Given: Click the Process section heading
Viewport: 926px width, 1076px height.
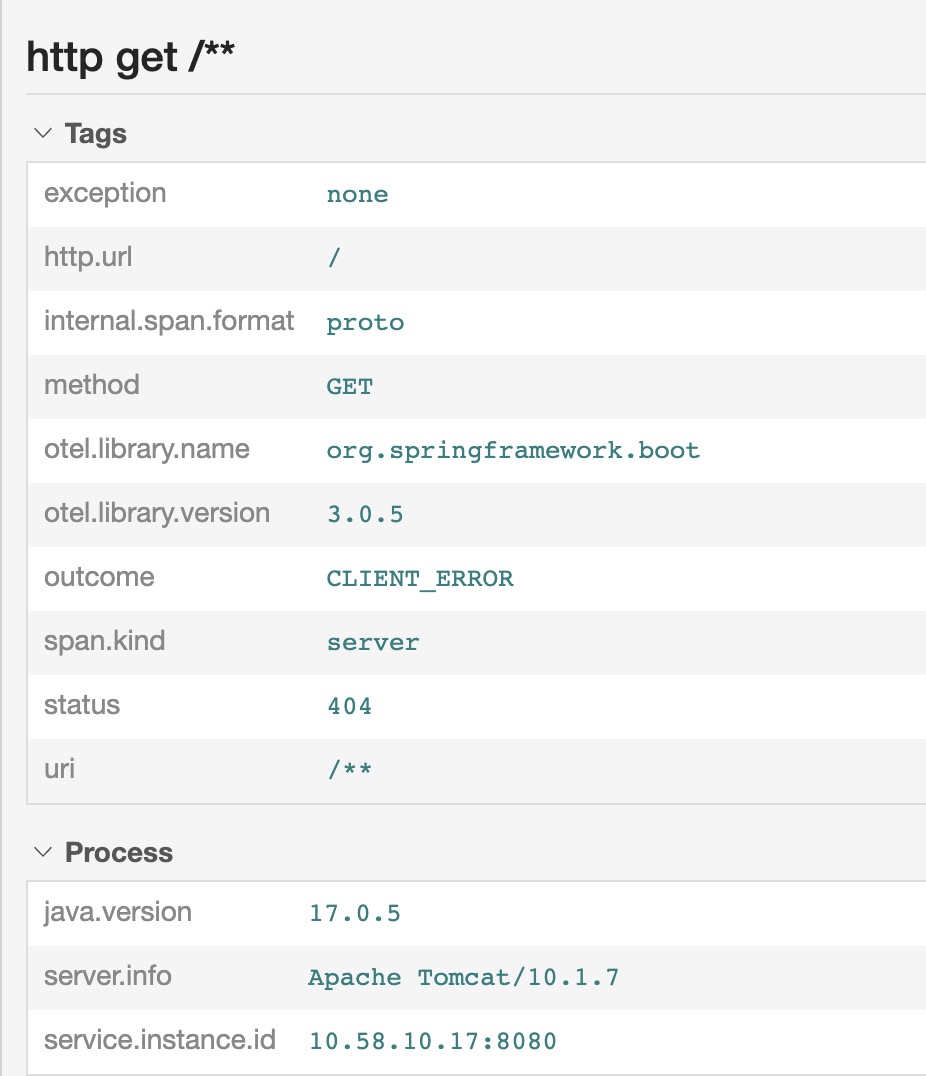Looking at the screenshot, I should pos(119,852).
